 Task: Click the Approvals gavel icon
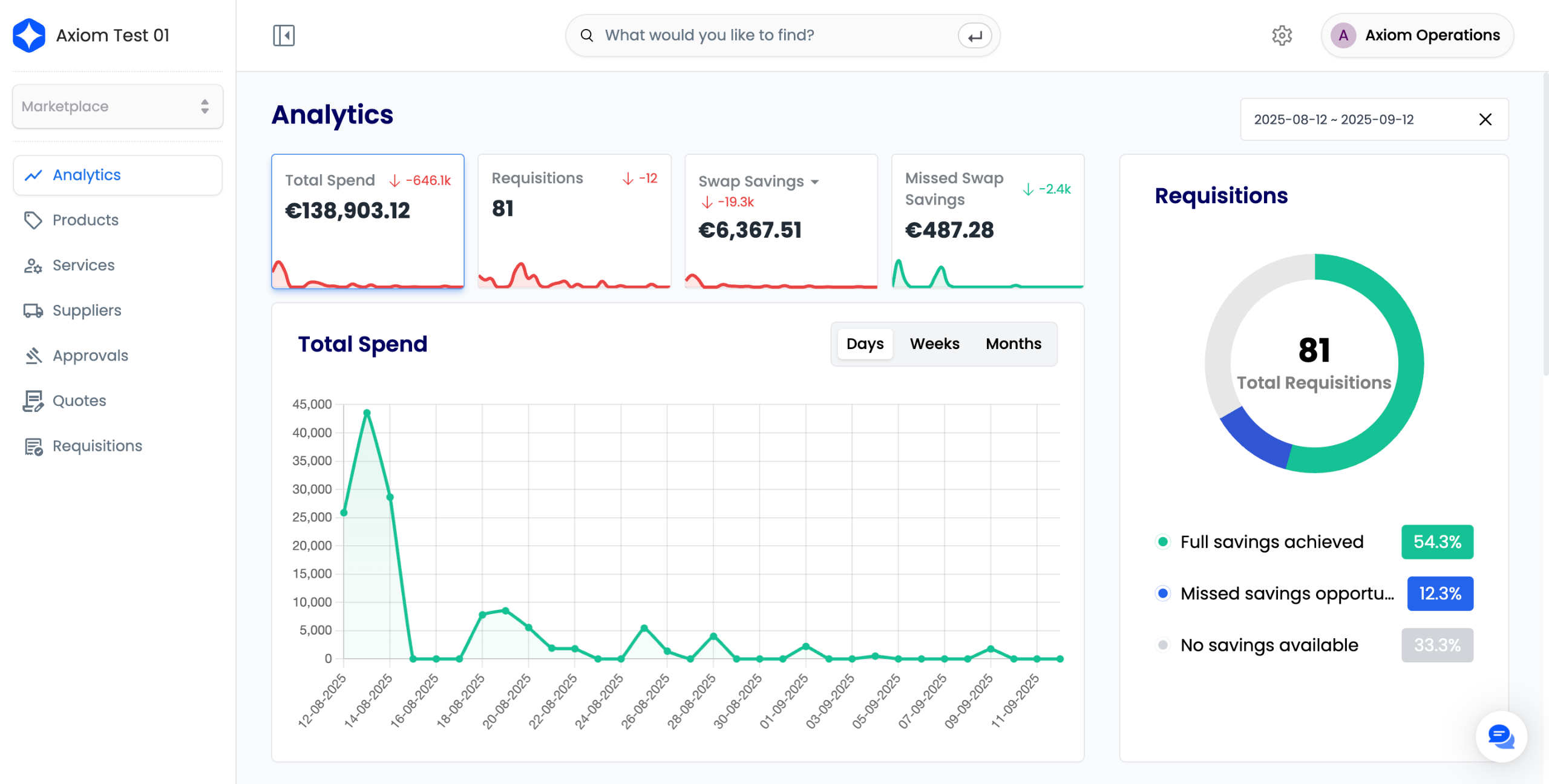pos(33,356)
